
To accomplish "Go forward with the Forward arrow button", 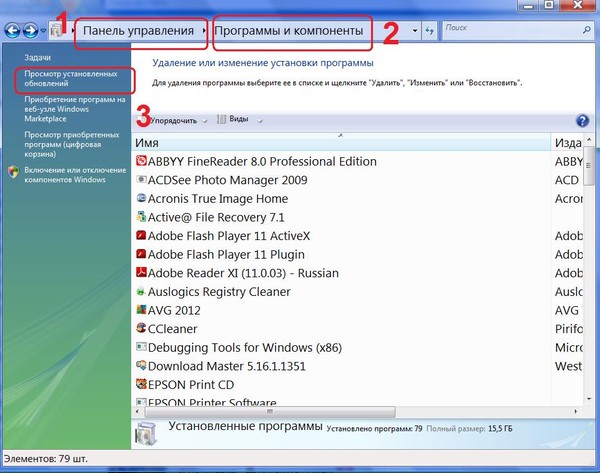I will [30, 31].
